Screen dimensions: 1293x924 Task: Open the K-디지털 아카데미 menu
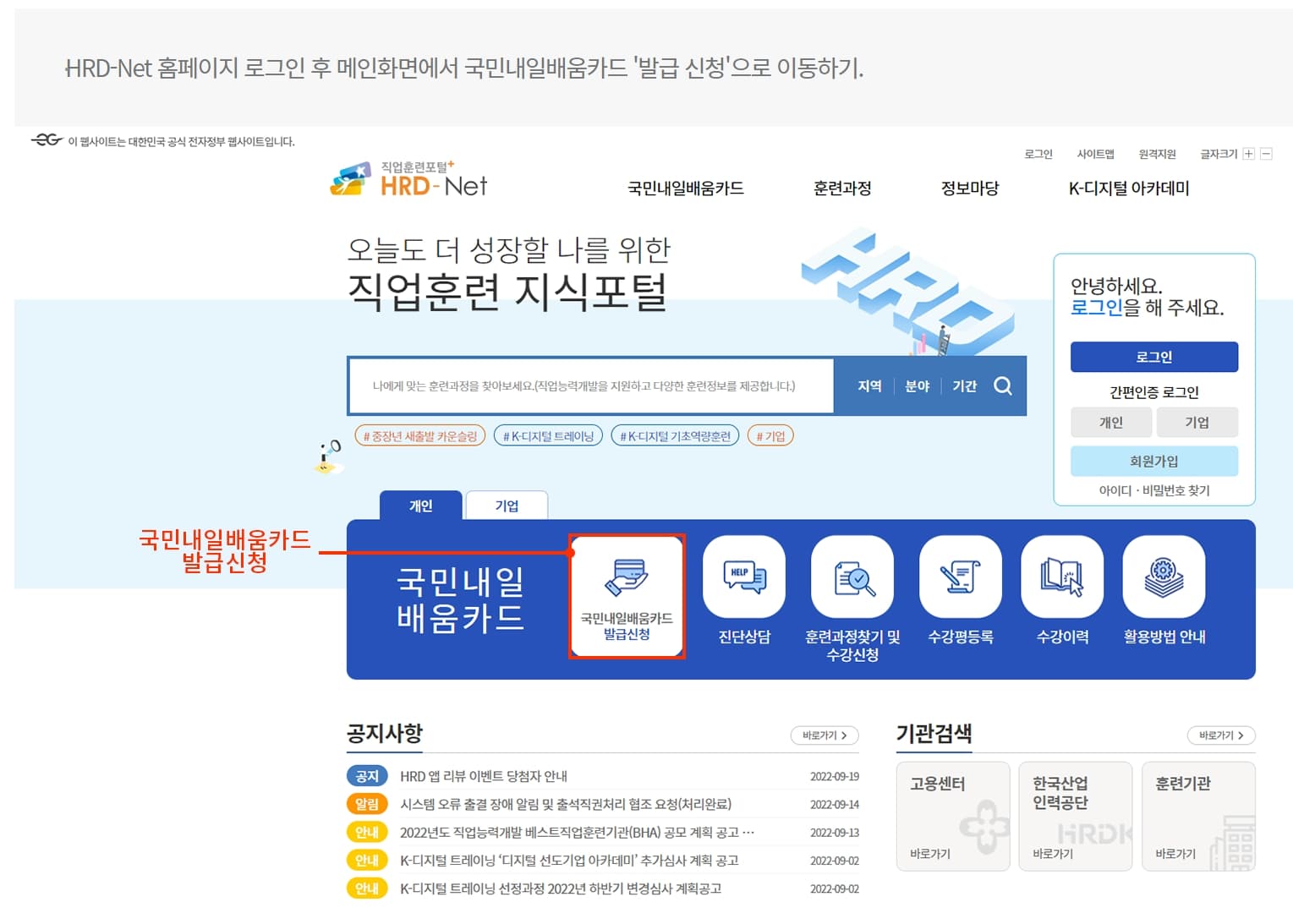point(1129,189)
